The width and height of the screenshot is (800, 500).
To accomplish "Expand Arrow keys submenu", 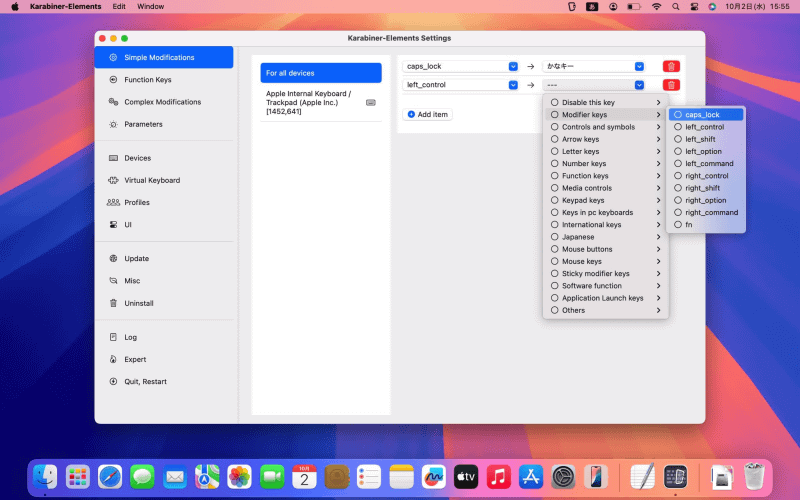I will tap(606, 139).
